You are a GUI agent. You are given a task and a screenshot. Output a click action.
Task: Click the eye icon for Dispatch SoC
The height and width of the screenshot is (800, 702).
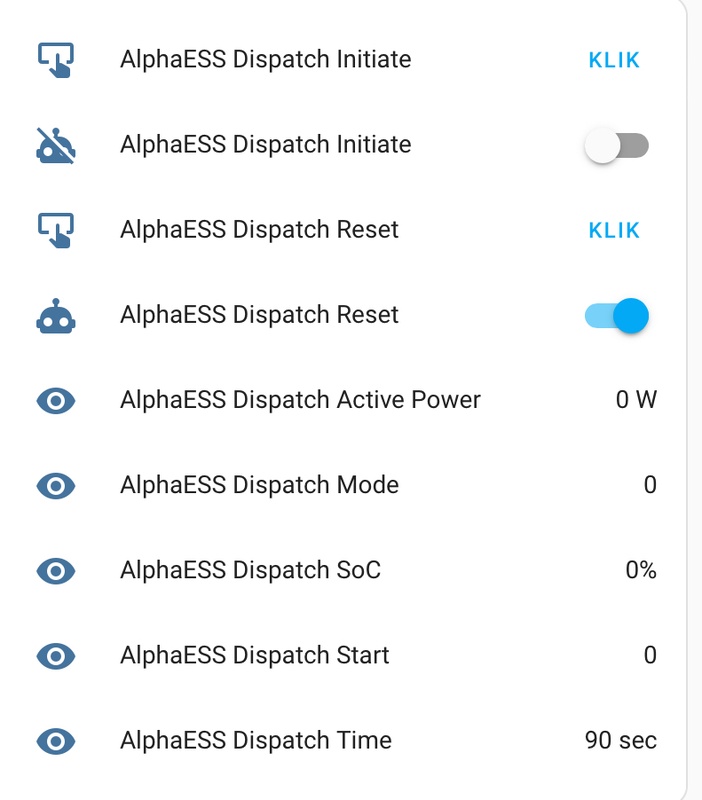coord(56,571)
